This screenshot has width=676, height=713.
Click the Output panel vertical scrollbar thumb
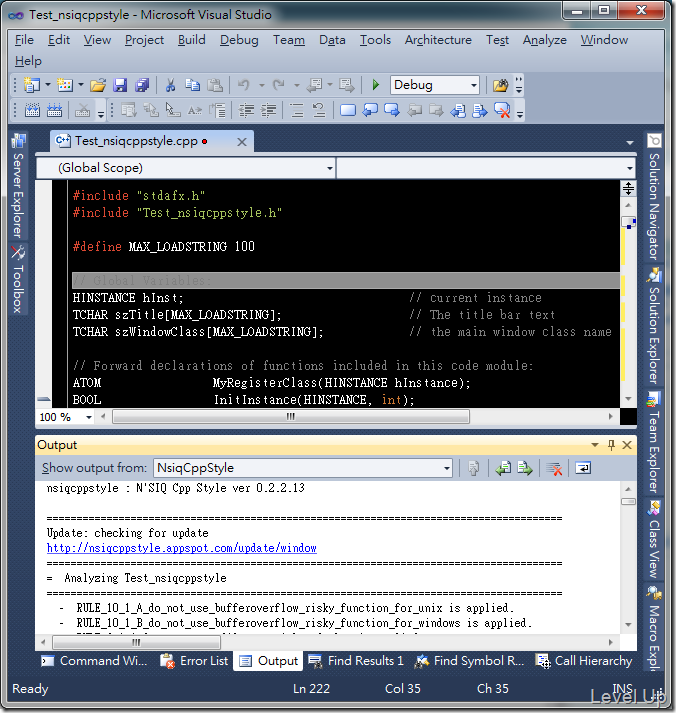pyautogui.click(x=628, y=502)
